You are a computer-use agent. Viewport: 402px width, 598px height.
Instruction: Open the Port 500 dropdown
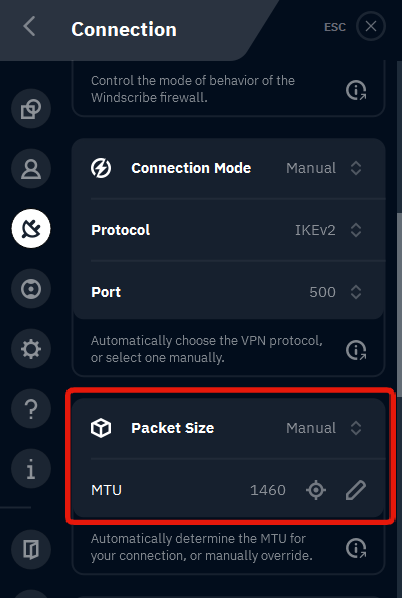pos(336,292)
